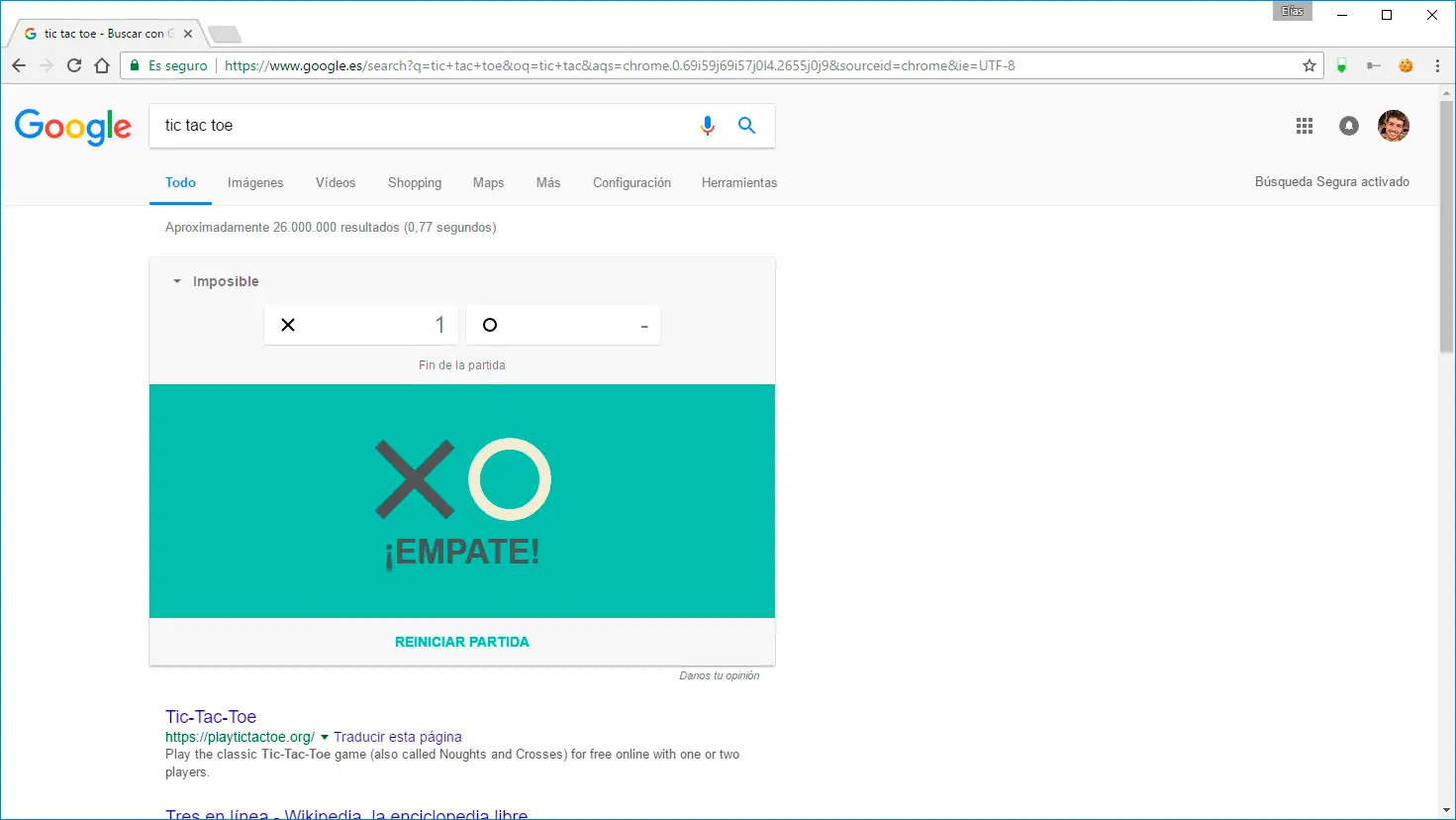Click the browser forward arrow
Image resolution: width=1456 pixels, height=820 pixels.
tap(47, 65)
